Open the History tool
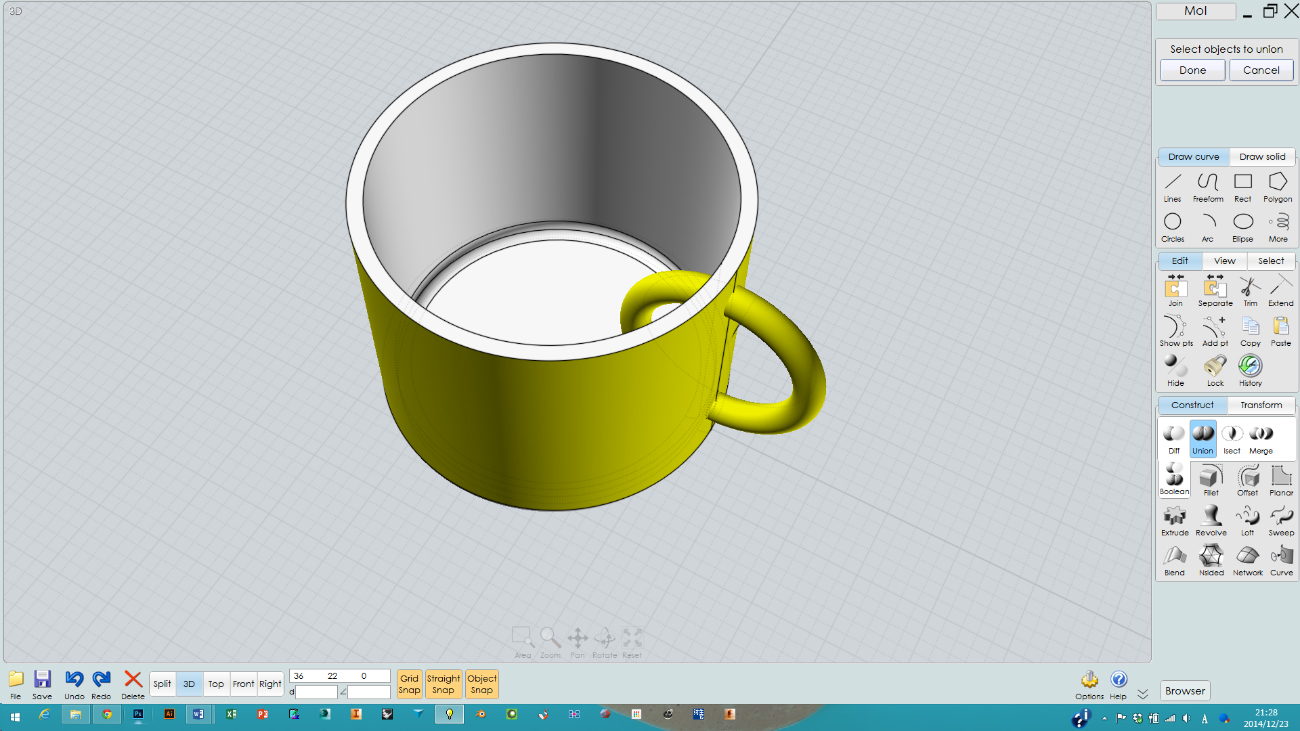 pos(1250,370)
